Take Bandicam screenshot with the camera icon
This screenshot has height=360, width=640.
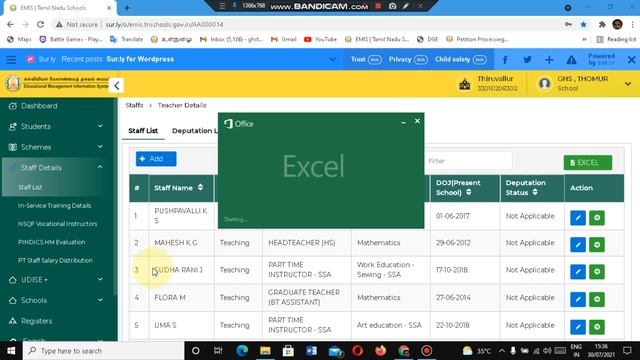click(x=392, y=6)
